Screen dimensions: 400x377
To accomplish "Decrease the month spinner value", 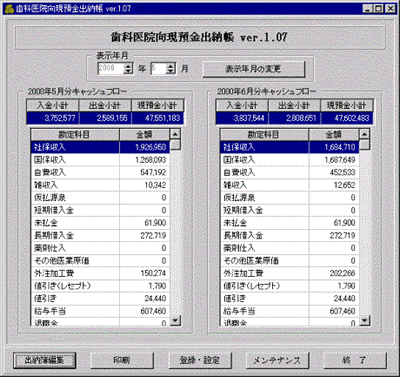I will [x=171, y=72].
